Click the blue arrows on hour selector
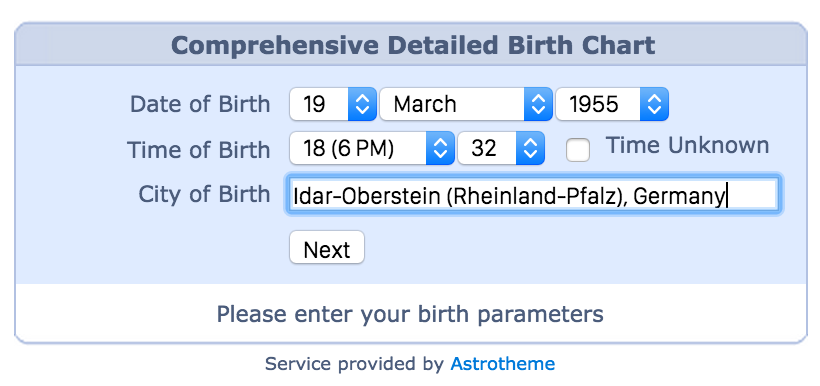The image size is (820, 386). click(440, 148)
